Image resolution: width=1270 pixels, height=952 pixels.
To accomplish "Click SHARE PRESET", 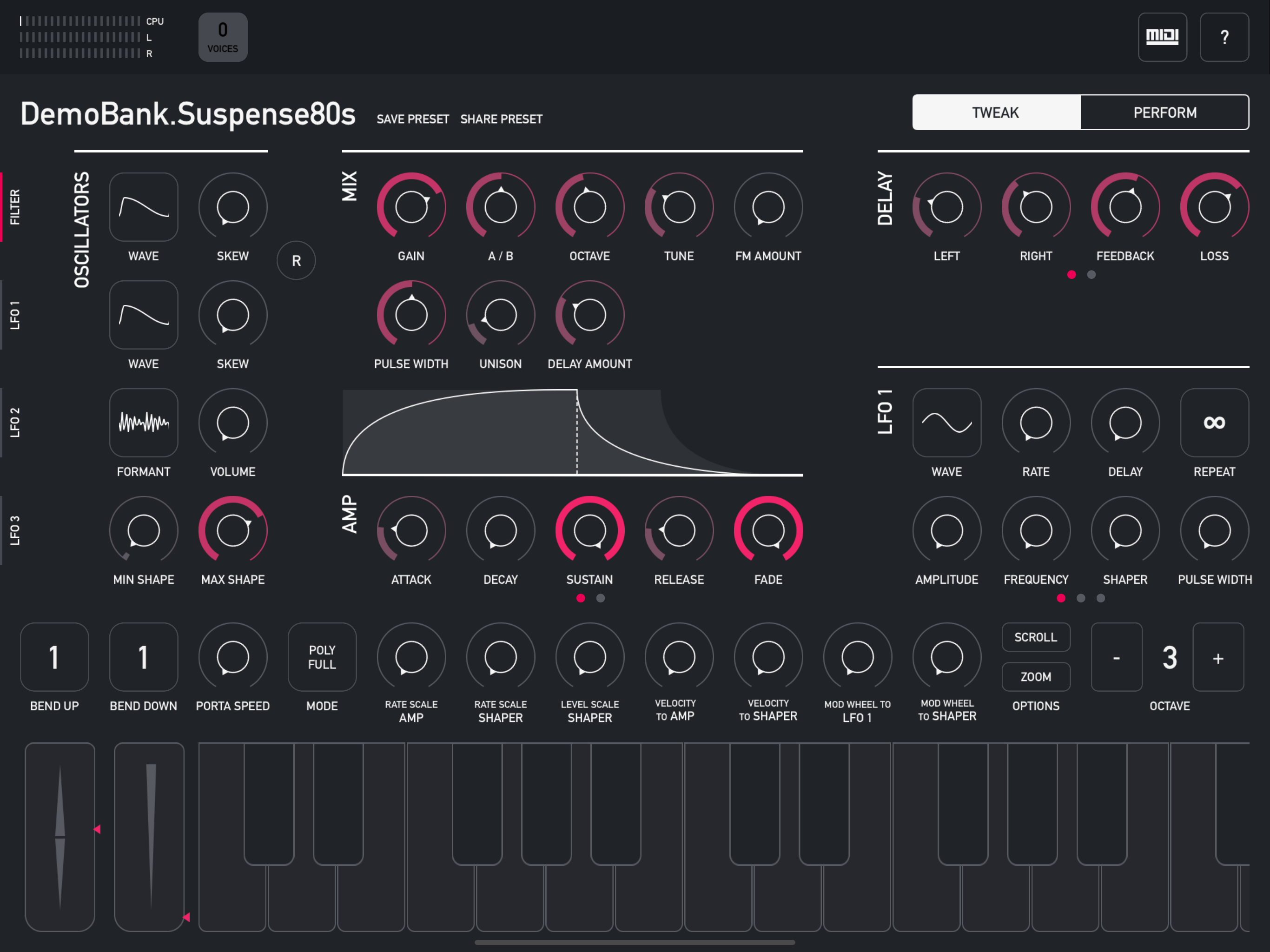I will click(x=501, y=119).
